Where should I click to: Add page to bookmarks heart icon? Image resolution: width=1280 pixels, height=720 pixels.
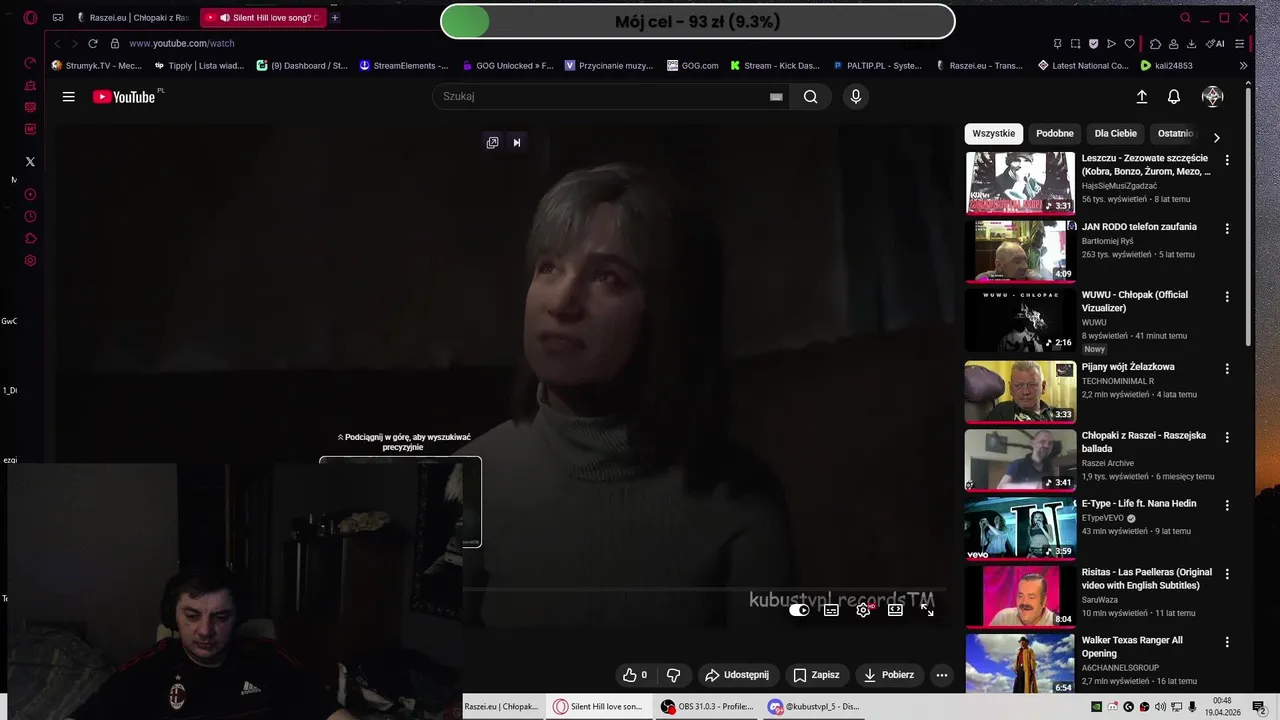click(1130, 44)
